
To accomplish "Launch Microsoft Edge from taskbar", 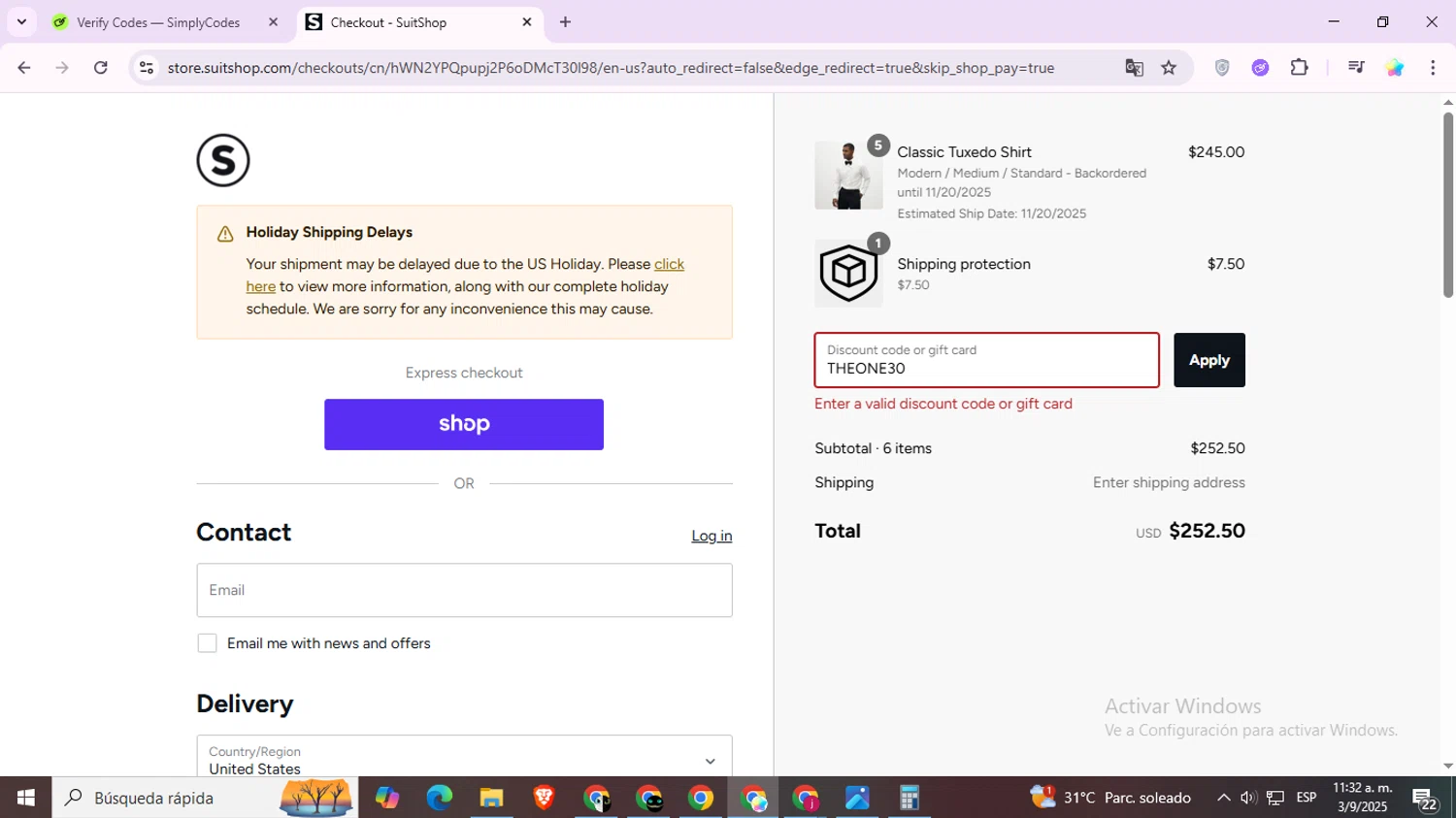I will tap(439, 798).
